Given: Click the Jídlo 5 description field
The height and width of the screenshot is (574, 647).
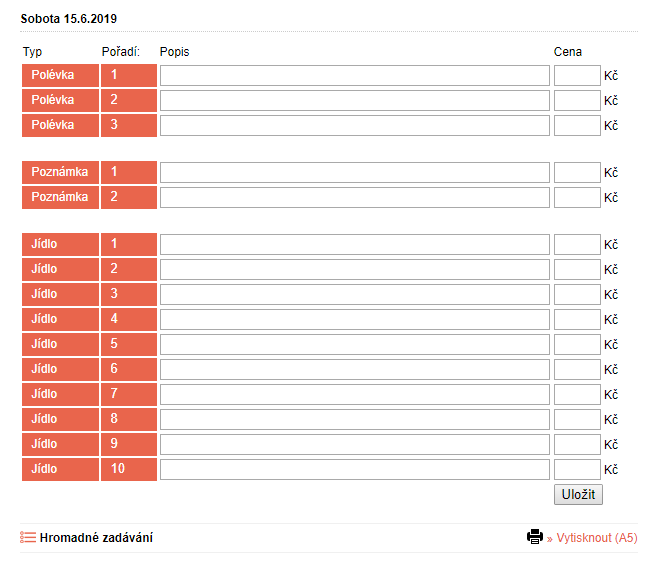Looking at the screenshot, I should (354, 345).
